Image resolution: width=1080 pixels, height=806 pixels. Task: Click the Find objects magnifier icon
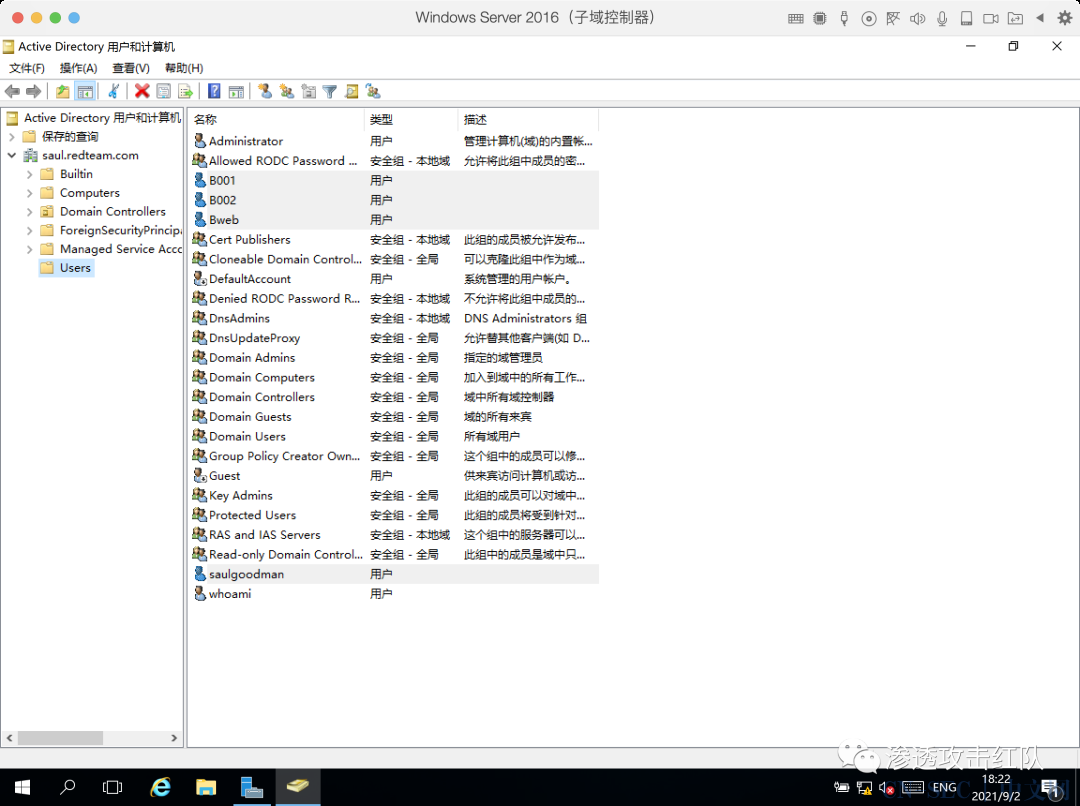coord(352,92)
